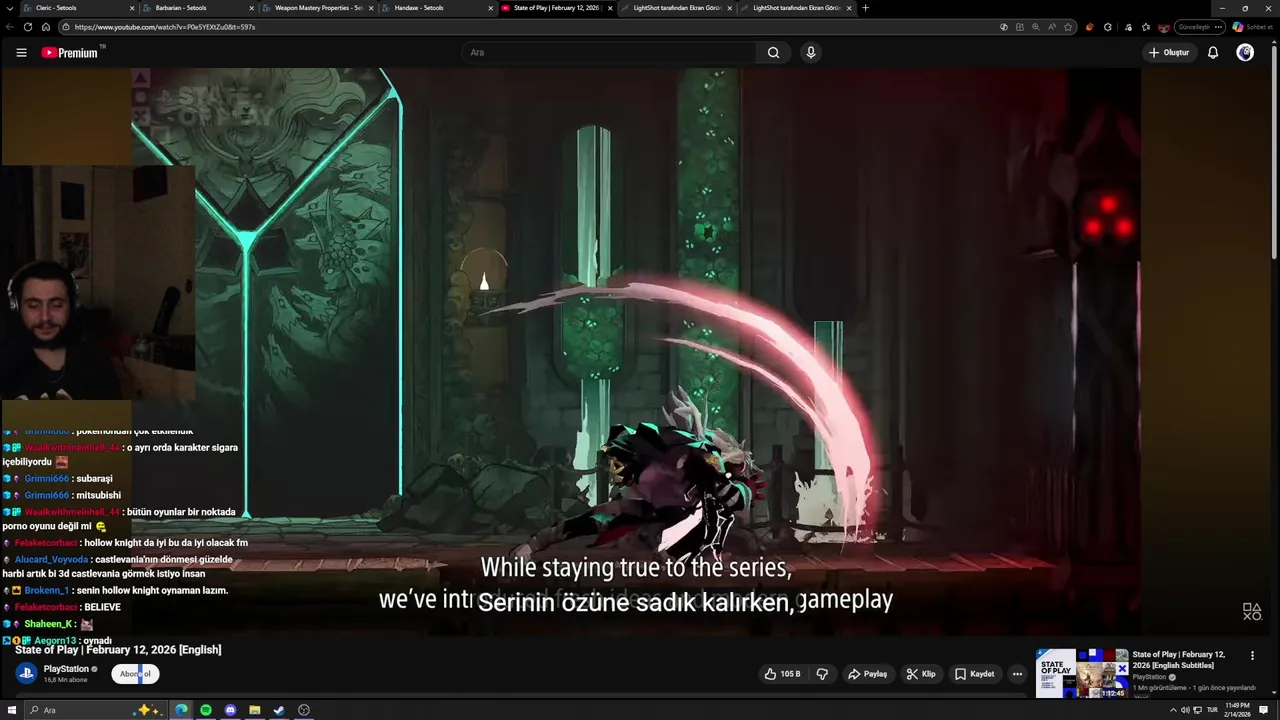Open recommended State of Play English Subtitles thumbnail

[x=1082, y=673]
